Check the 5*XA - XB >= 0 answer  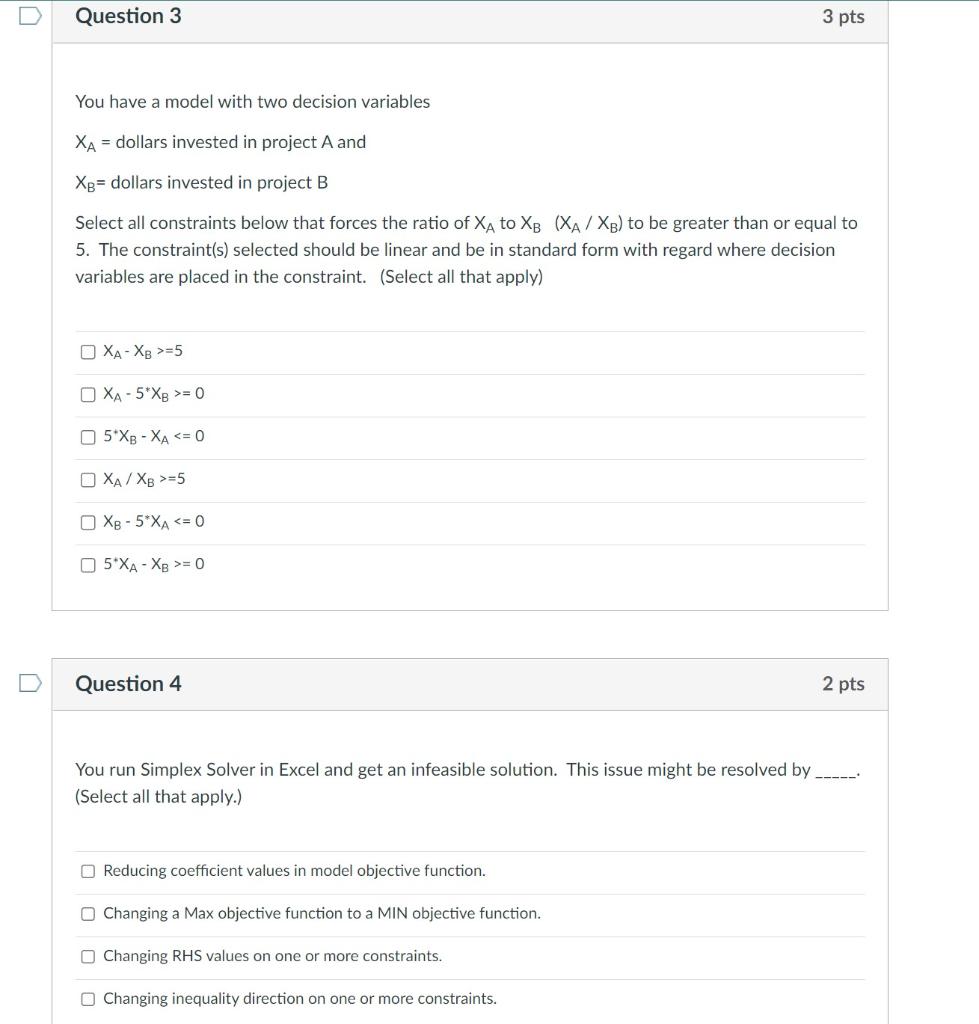click(88, 563)
